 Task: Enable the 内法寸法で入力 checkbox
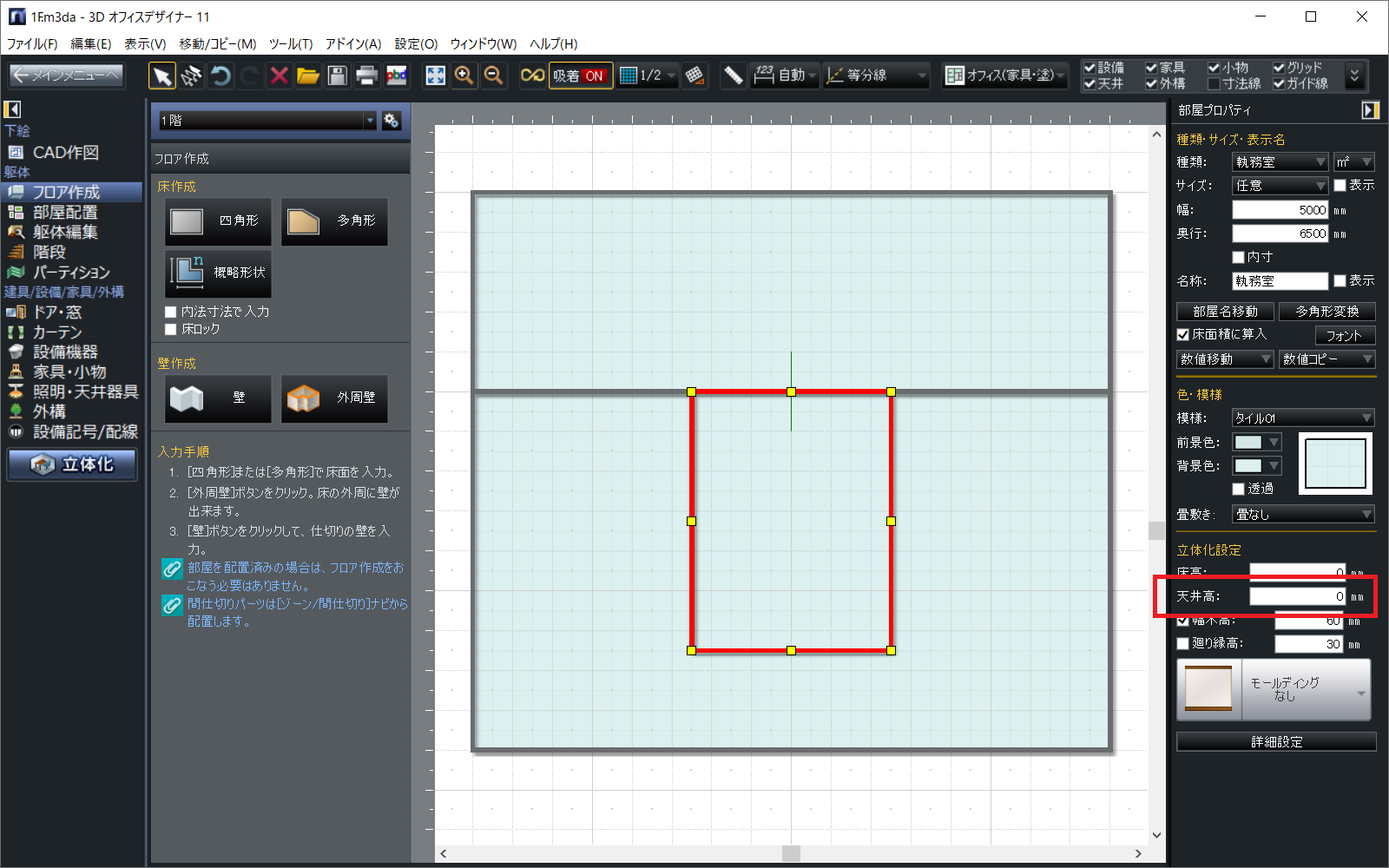[x=171, y=312]
